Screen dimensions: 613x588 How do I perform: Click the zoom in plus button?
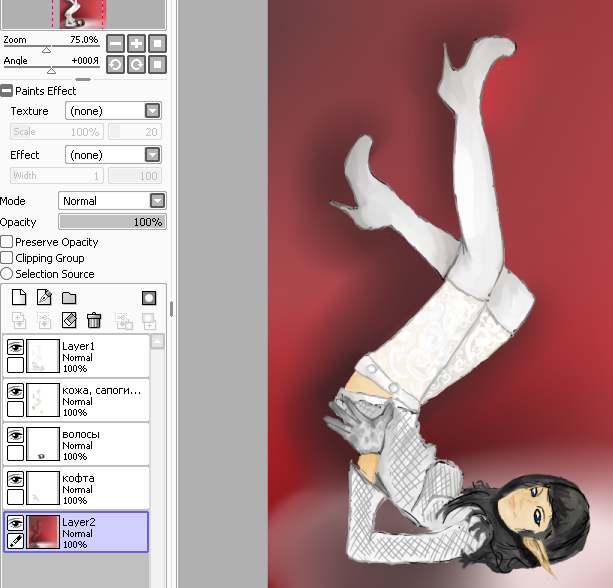[136, 43]
